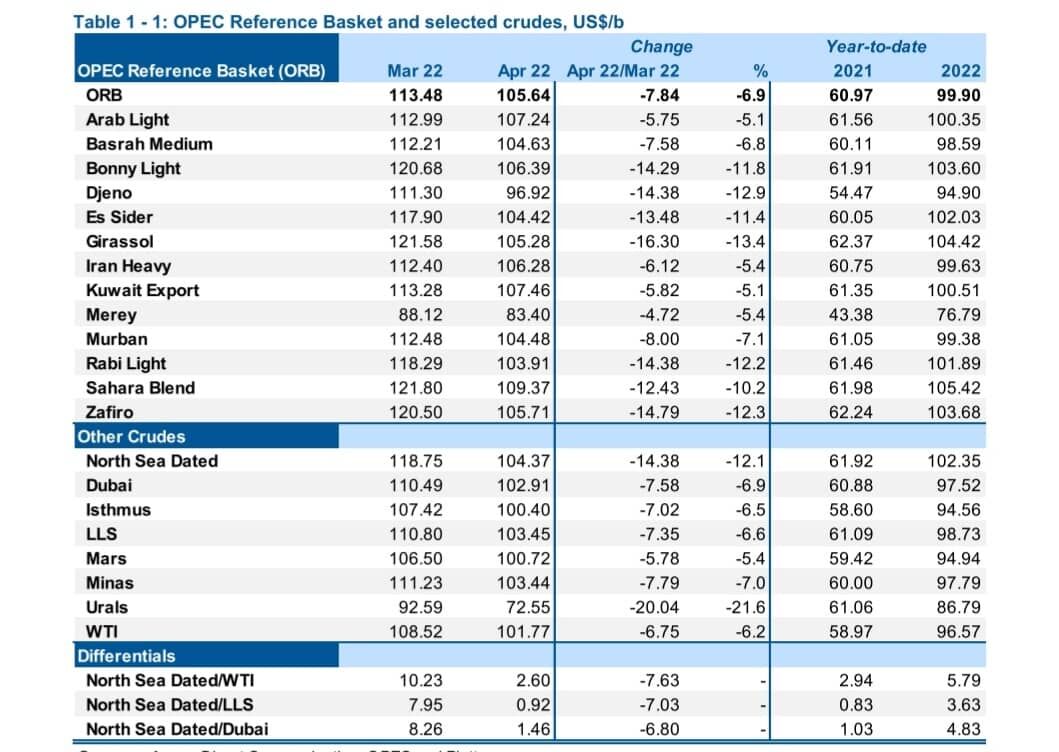Click the 'North Sea Dated/Dubai' row label
Viewport: 1059px width, 752px height.
click(177, 729)
